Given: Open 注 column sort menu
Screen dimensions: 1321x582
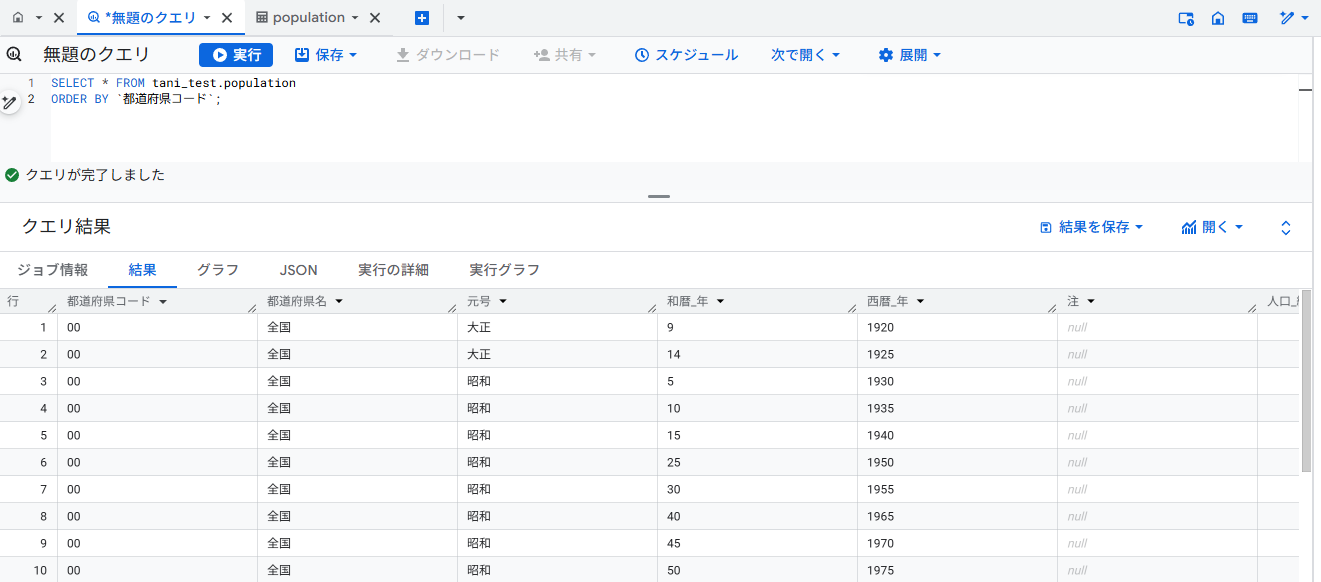Looking at the screenshot, I should pos(1091,301).
